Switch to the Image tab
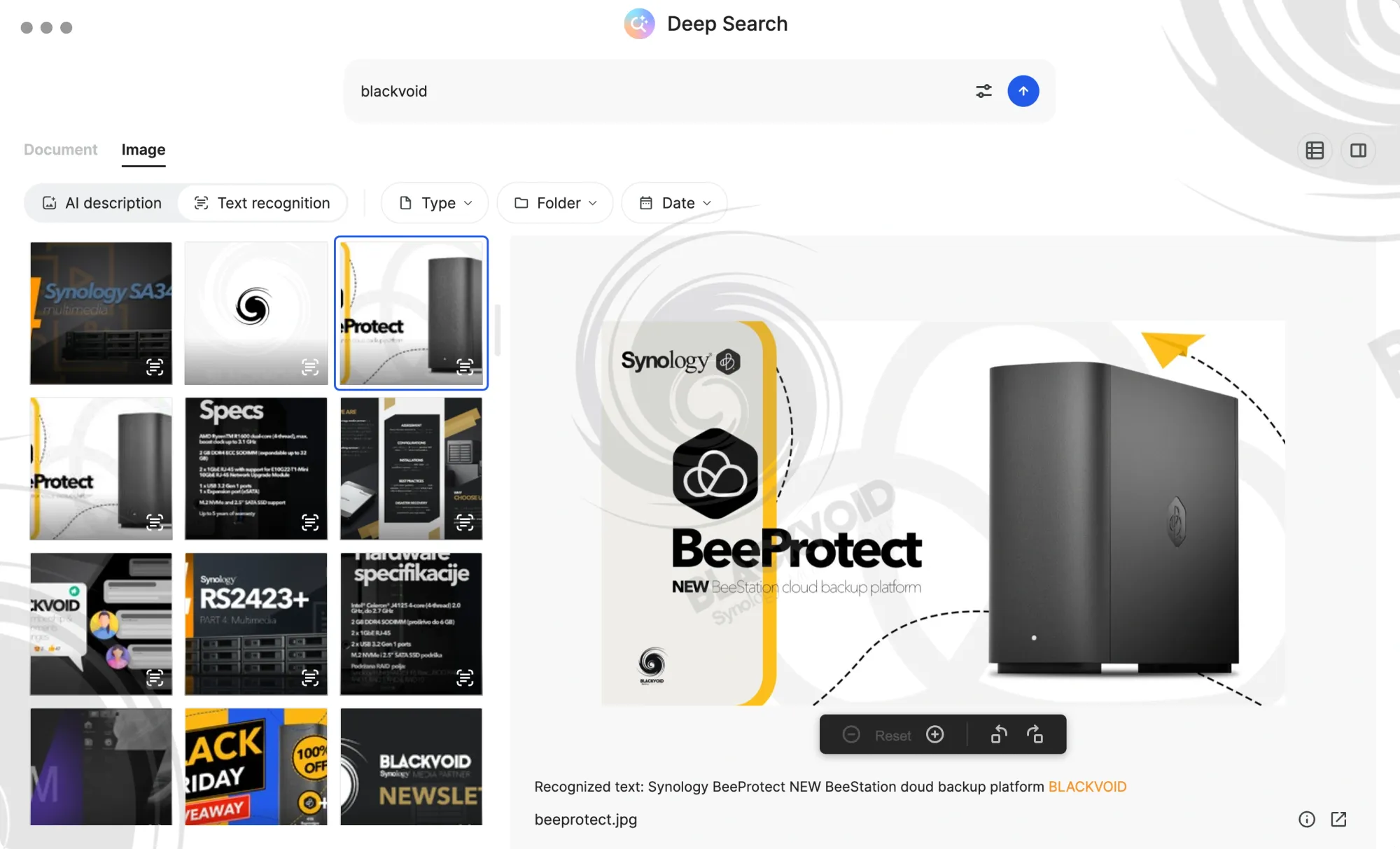The height and width of the screenshot is (849, 1400). coord(143,150)
